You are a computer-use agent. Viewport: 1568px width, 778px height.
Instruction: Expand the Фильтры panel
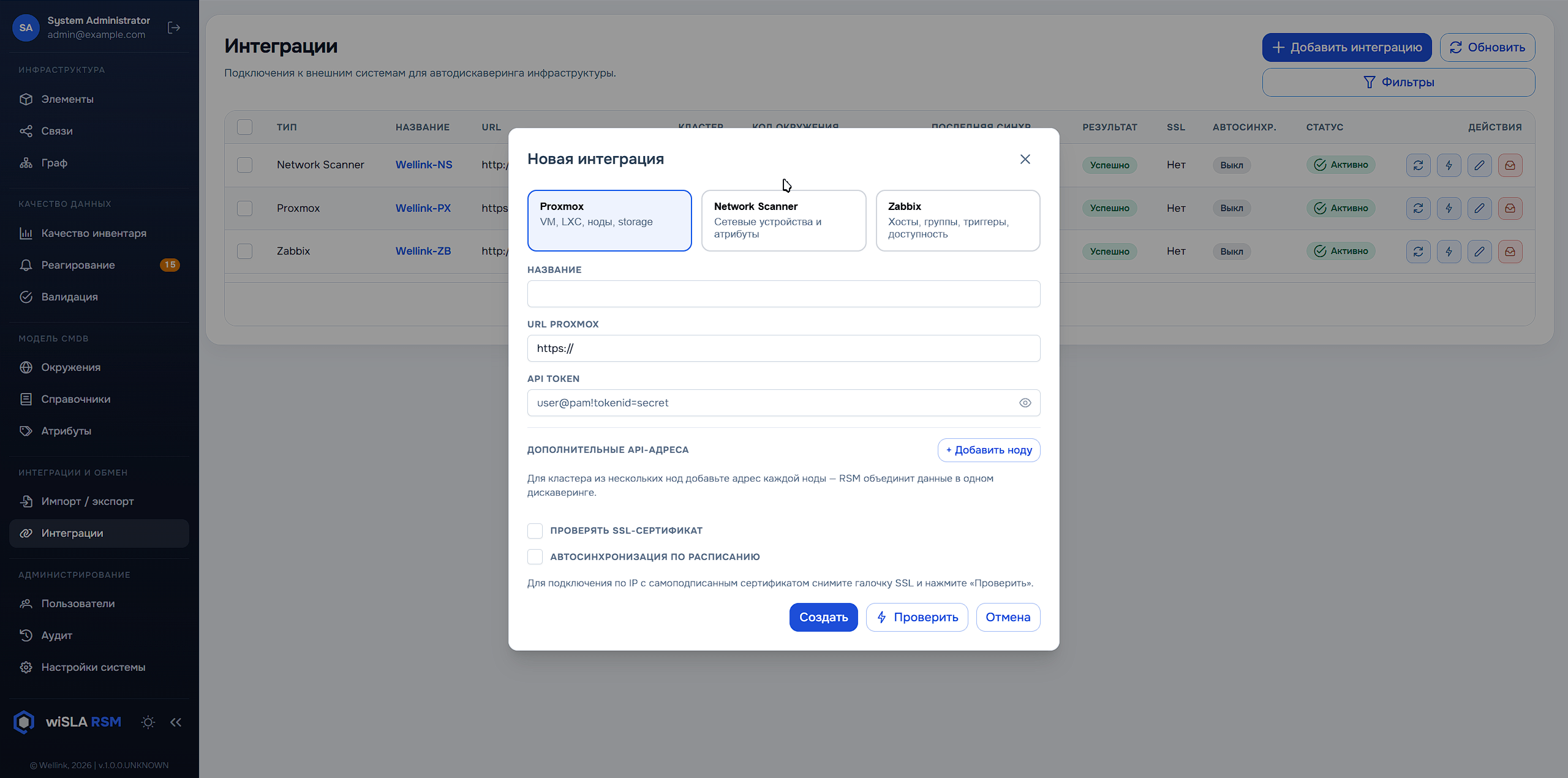point(1398,82)
